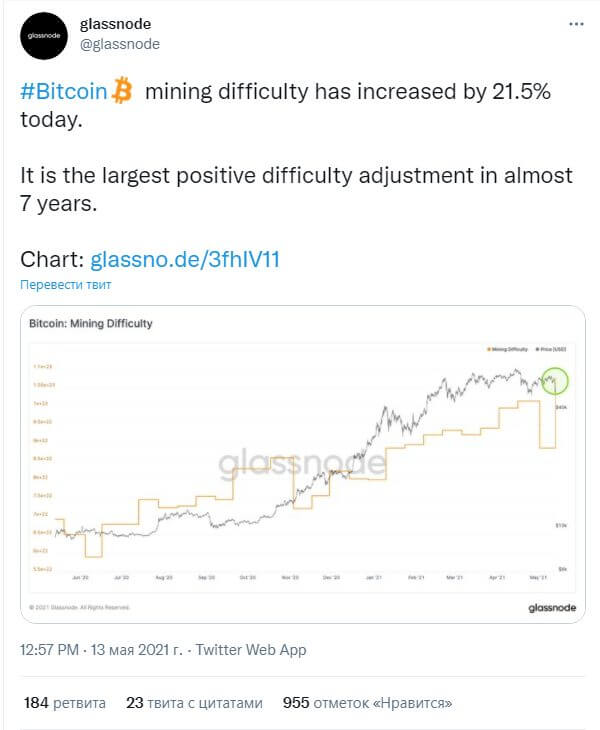Open the Bitcoin Mining Difficulty chart image
600x730 pixels.
[303, 464]
